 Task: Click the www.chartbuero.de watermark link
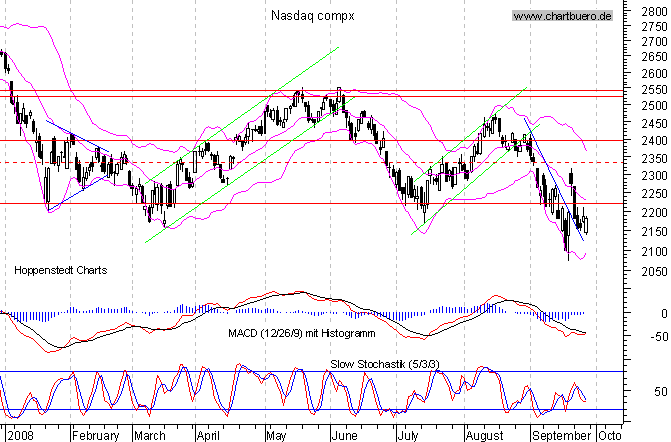(x=562, y=16)
